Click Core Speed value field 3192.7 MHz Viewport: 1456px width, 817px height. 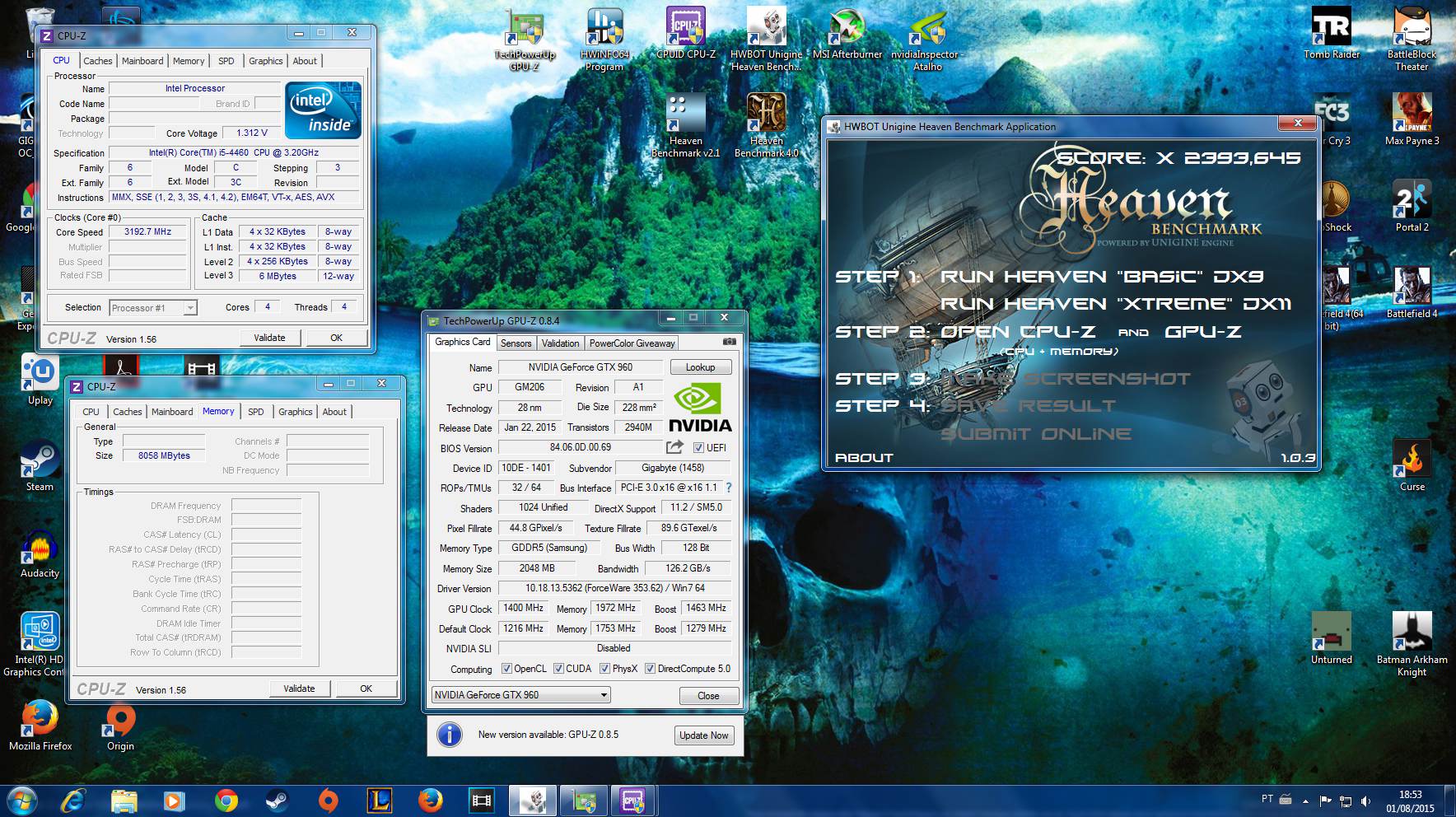(148, 232)
